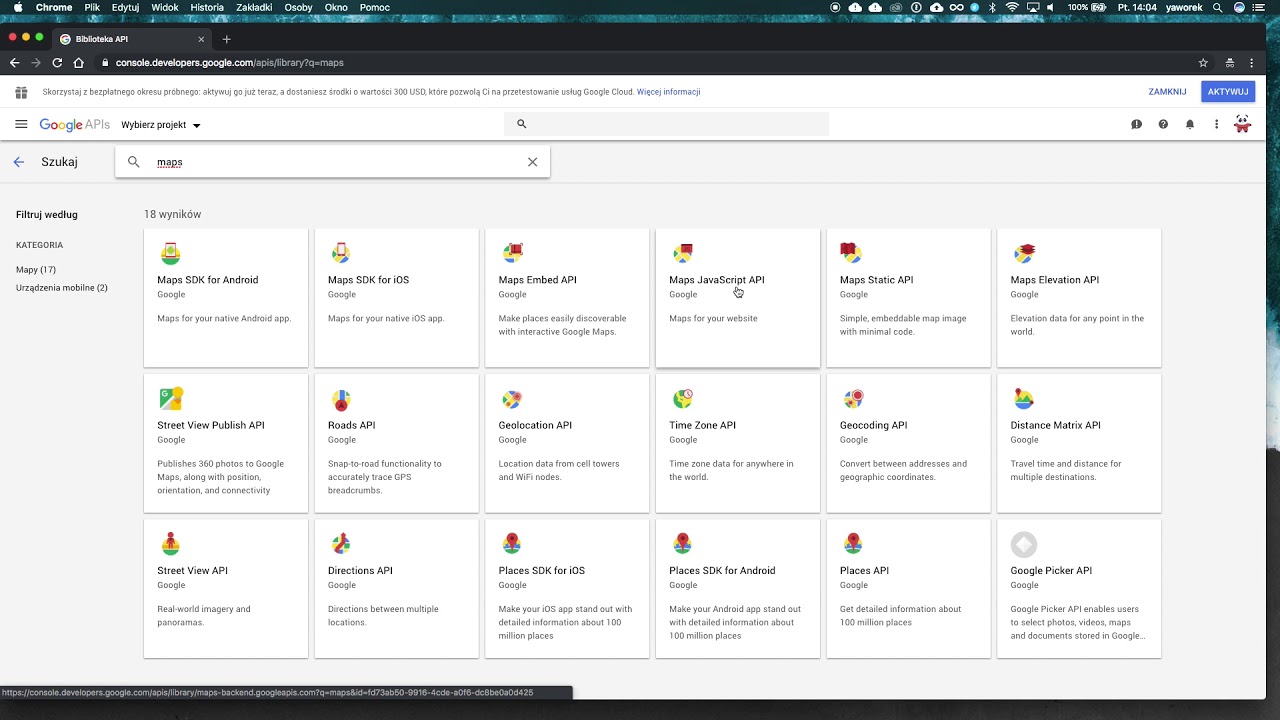Open the Maps JavaScript API icon
Viewport: 1280px width, 720px height.
(x=683, y=253)
